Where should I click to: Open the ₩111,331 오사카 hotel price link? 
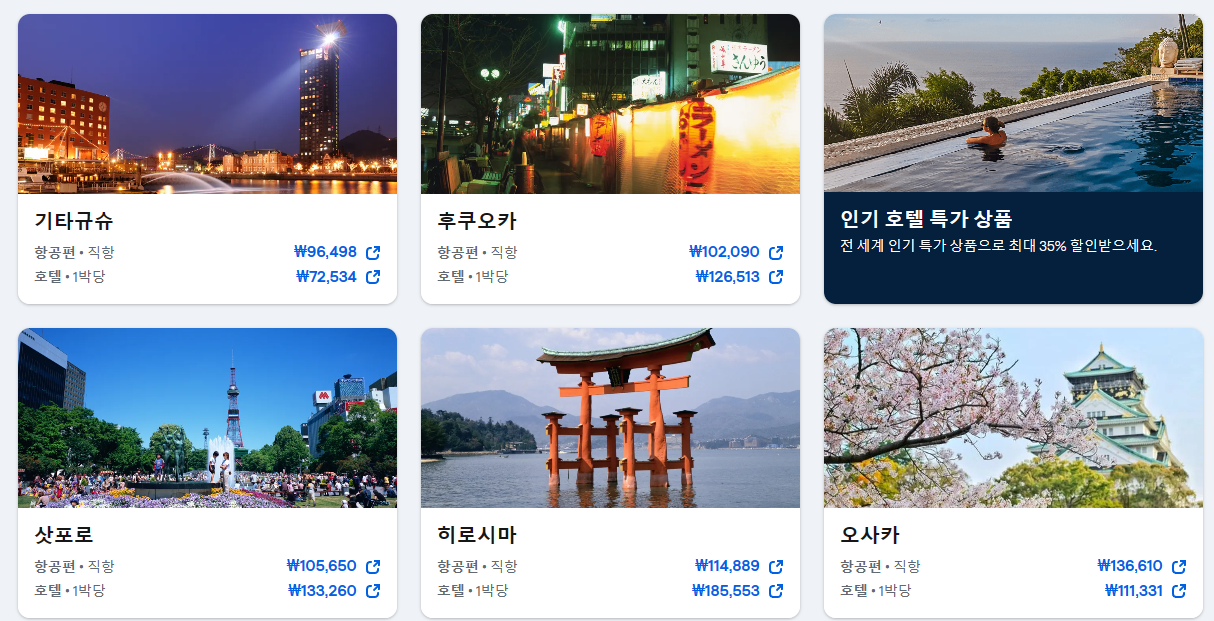pyautogui.click(x=1135, y=590)
